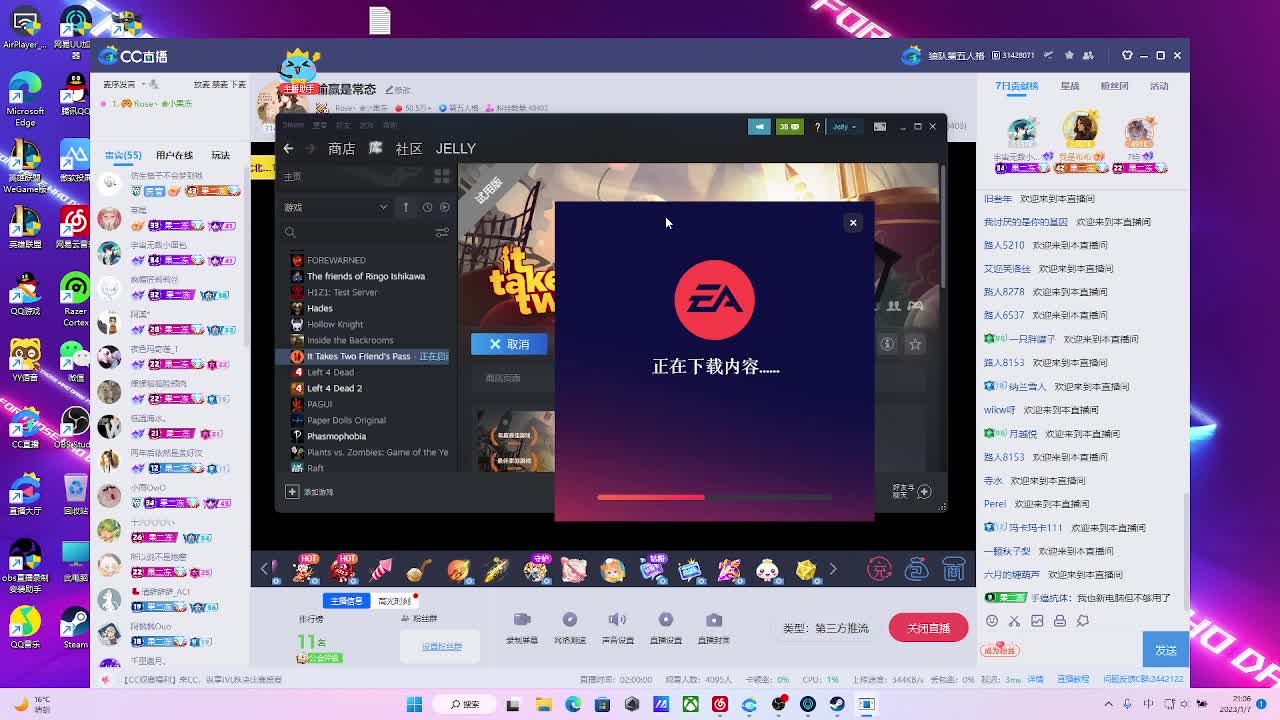
Task: Switch Steam to Big Picture mode
Action: pos(880,127)
